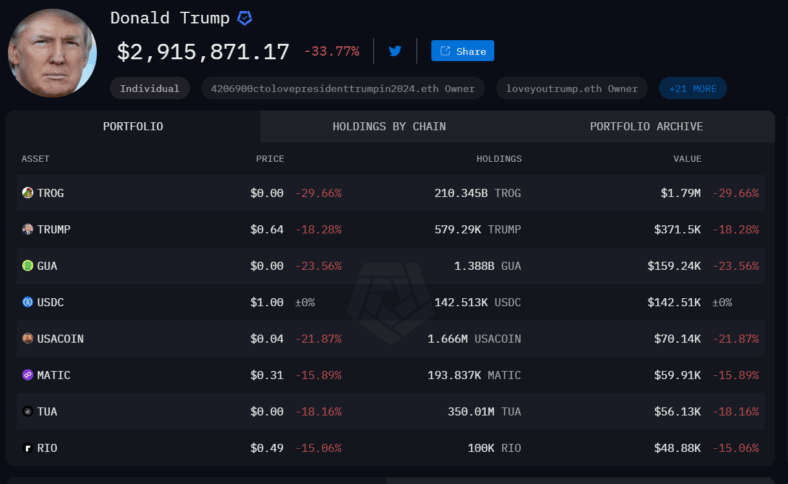Screen dimensions: 788x484
Task: Click the 142.513K USDC holdings cell
Action: (477, 302)
